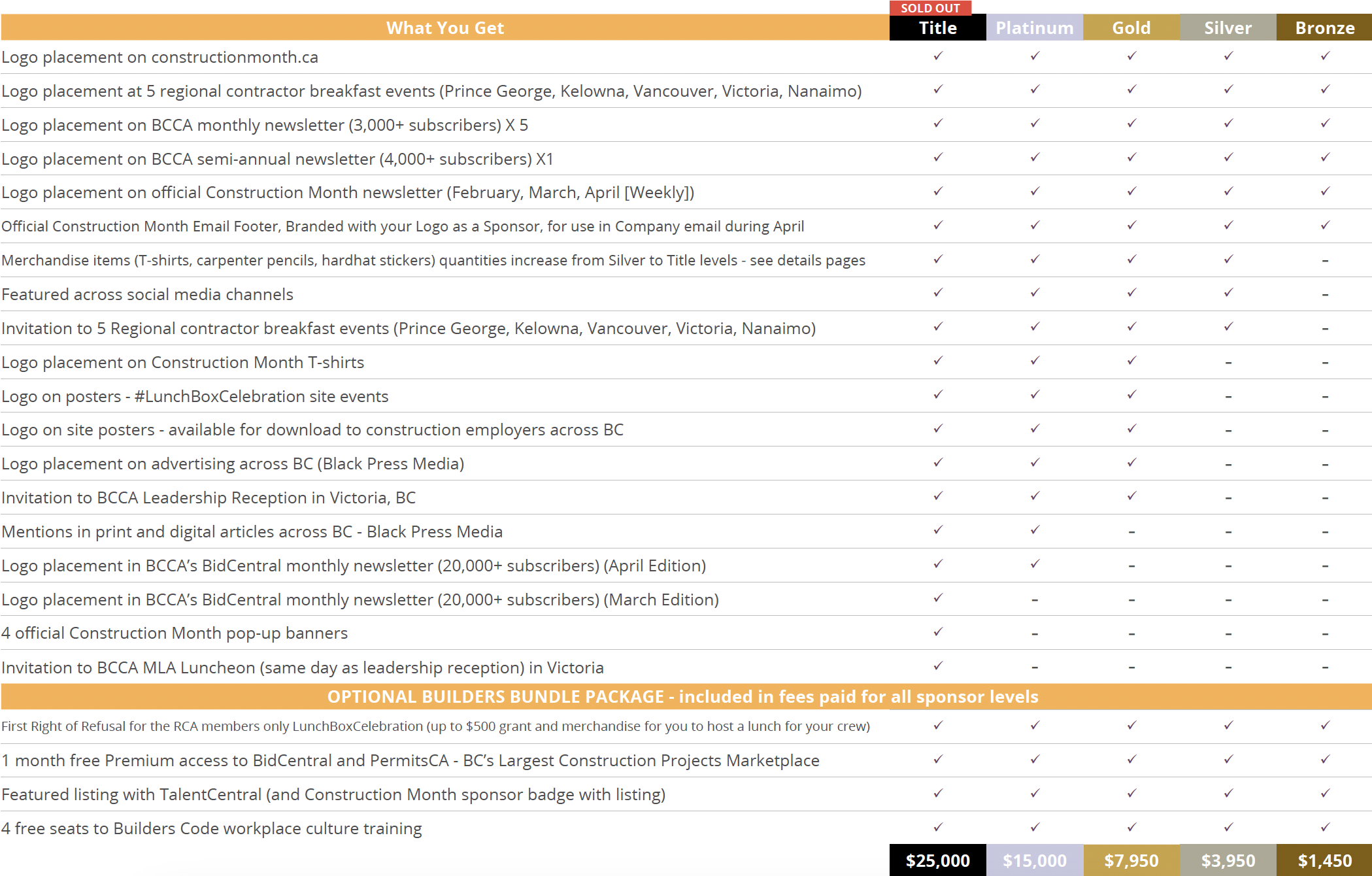The height and width of the screenshot is (876, 1372).
Task: Click Silver checkmark for BCCA semi-annual newsletter row
Action: click(1228, 158)
